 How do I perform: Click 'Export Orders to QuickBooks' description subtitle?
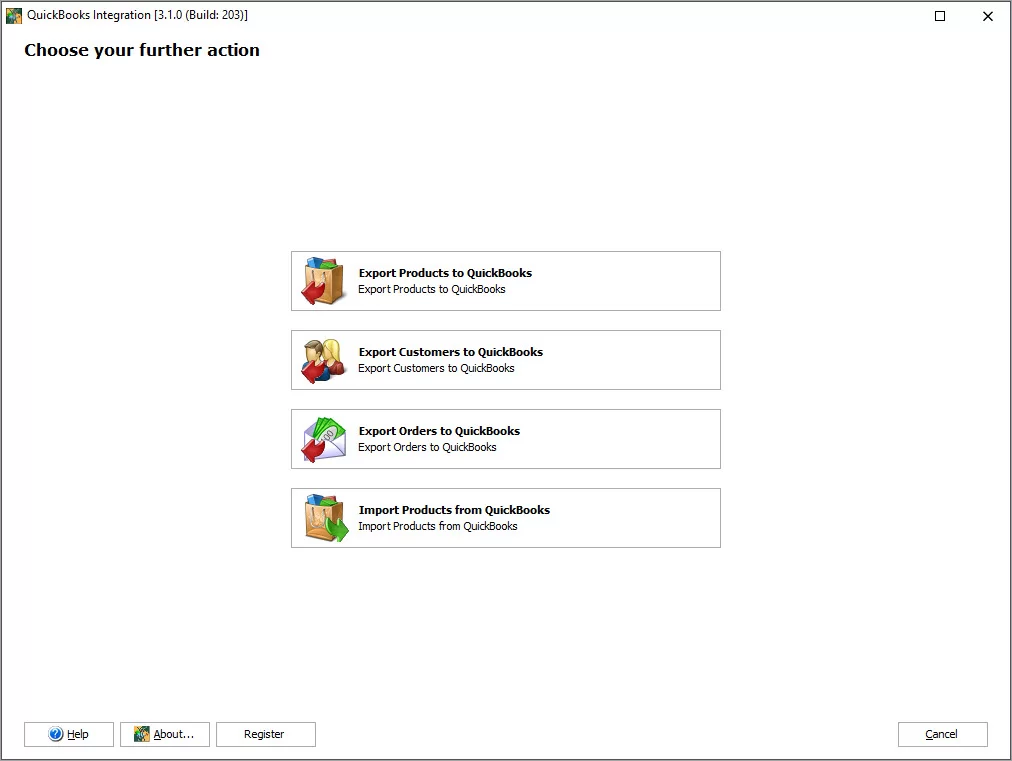click(427, 447)
